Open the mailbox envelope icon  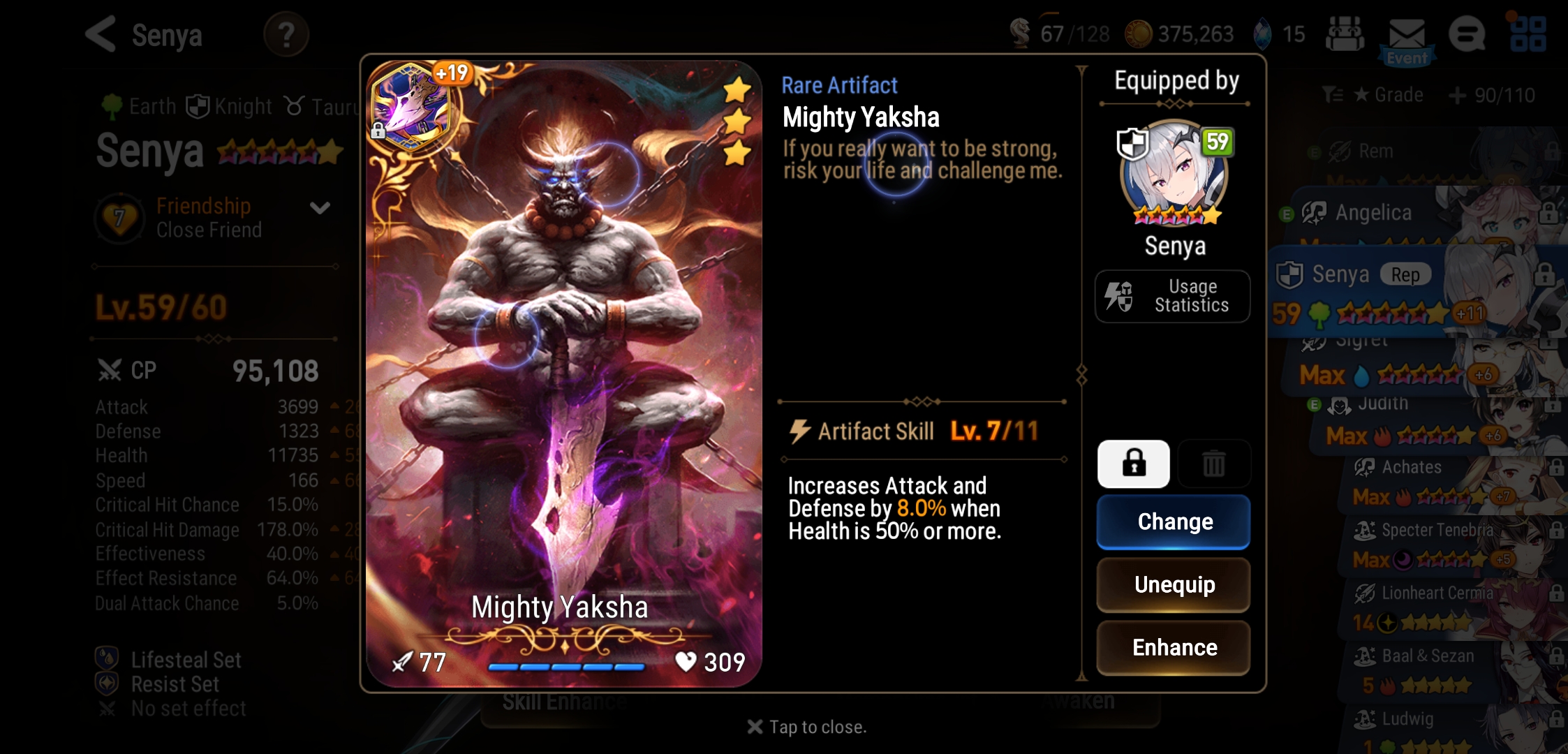tap(1406, 35)
